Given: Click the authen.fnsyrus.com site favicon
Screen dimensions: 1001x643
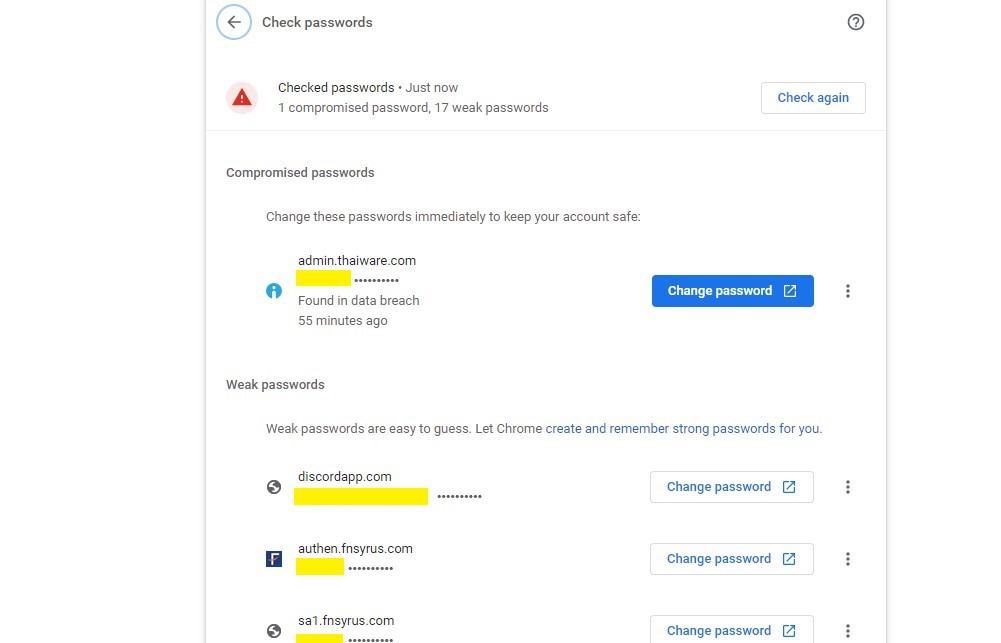Looking at the screenshot, I should pyautogui.click(x=274, y=559).
